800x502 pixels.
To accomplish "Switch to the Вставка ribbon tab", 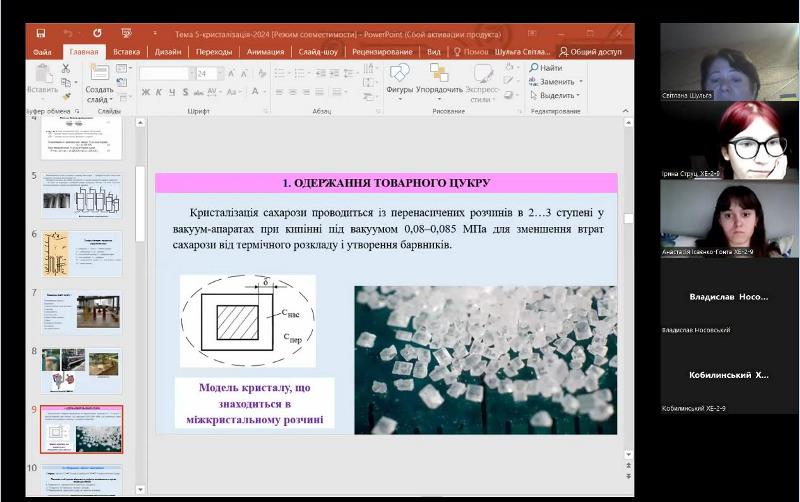I will 126,51.
